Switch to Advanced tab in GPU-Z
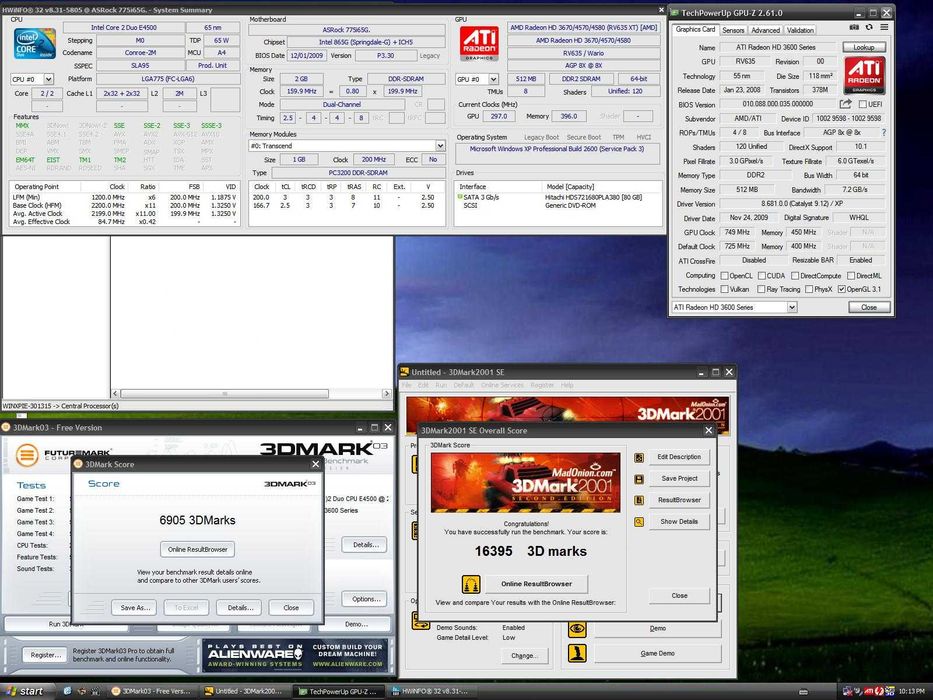 click(x=765, y=30)
